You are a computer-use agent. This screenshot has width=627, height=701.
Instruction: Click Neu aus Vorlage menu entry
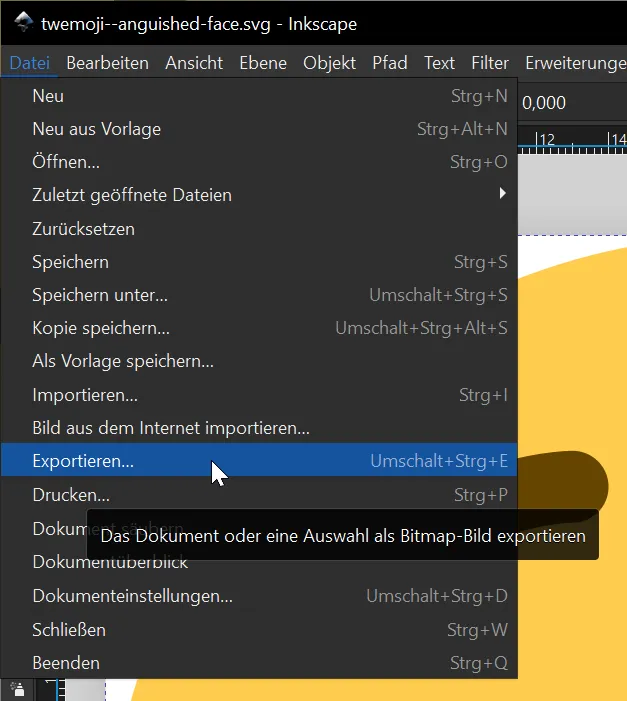(x=96, y=128)
